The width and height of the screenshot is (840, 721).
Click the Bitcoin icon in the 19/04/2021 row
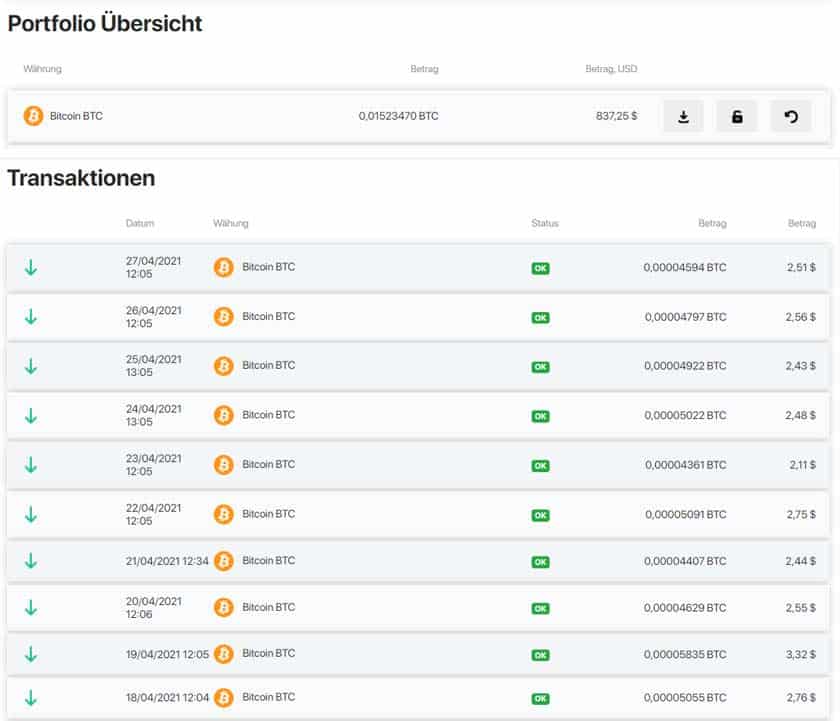pos(223,654)
